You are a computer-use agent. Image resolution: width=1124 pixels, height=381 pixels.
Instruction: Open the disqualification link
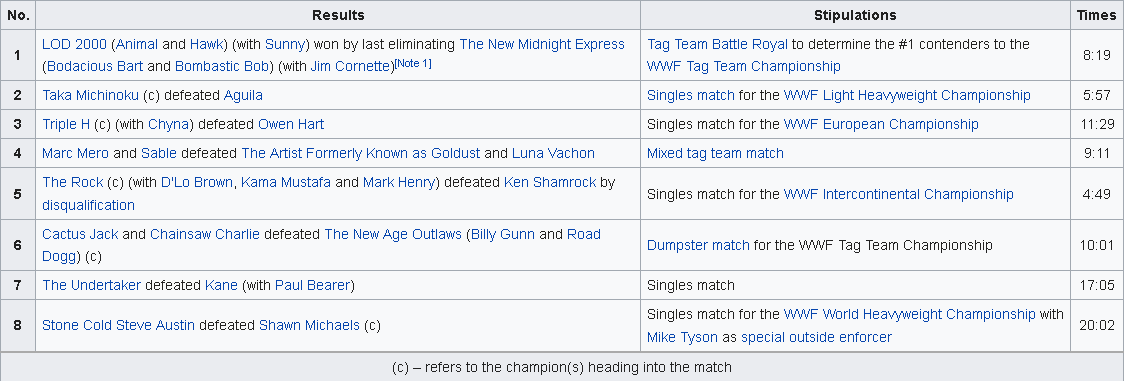tap(88, 206)
